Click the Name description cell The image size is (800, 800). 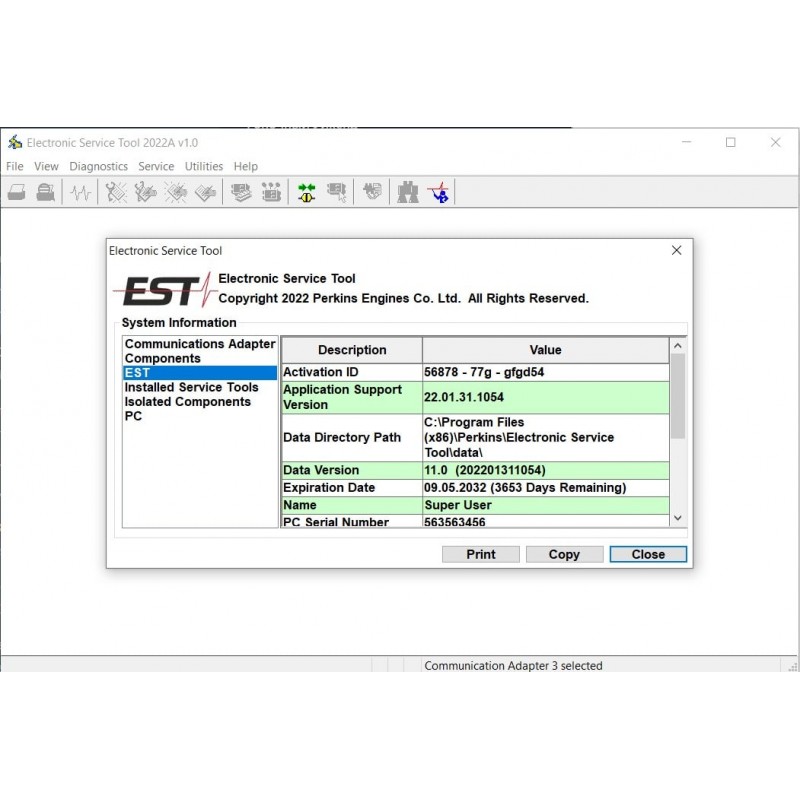352,505
